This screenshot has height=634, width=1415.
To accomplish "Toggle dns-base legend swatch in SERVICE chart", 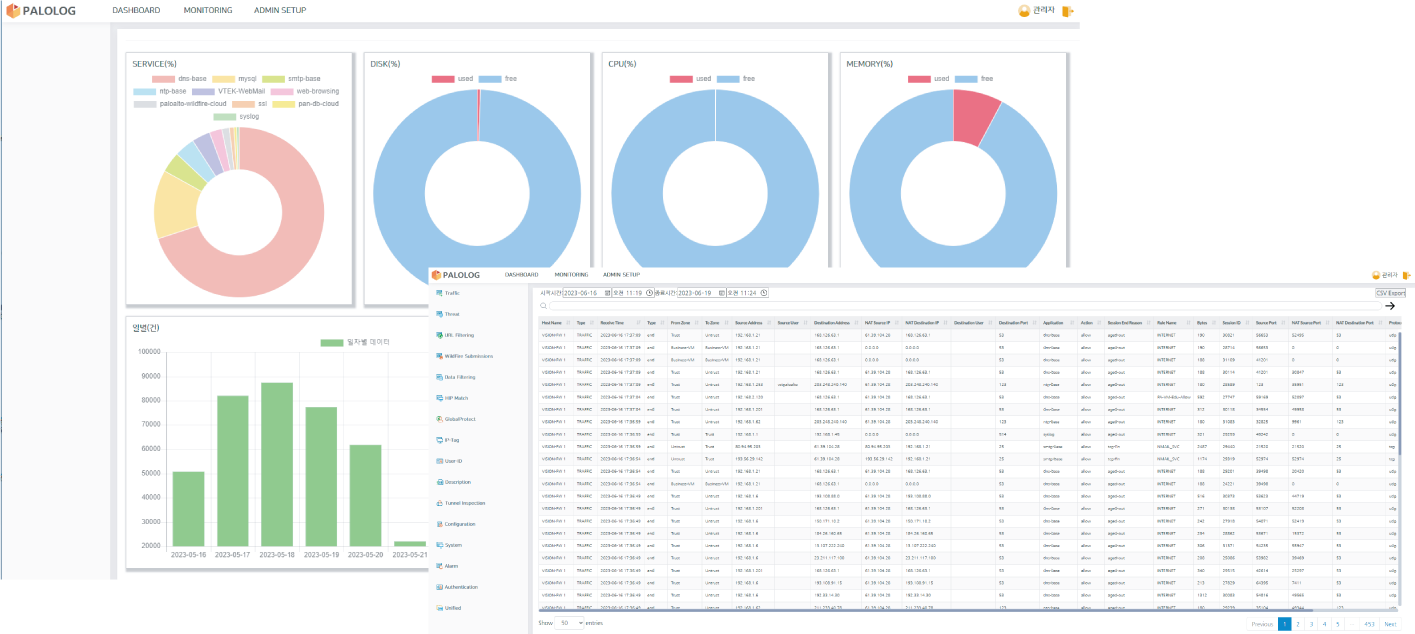I will (164, 78).
